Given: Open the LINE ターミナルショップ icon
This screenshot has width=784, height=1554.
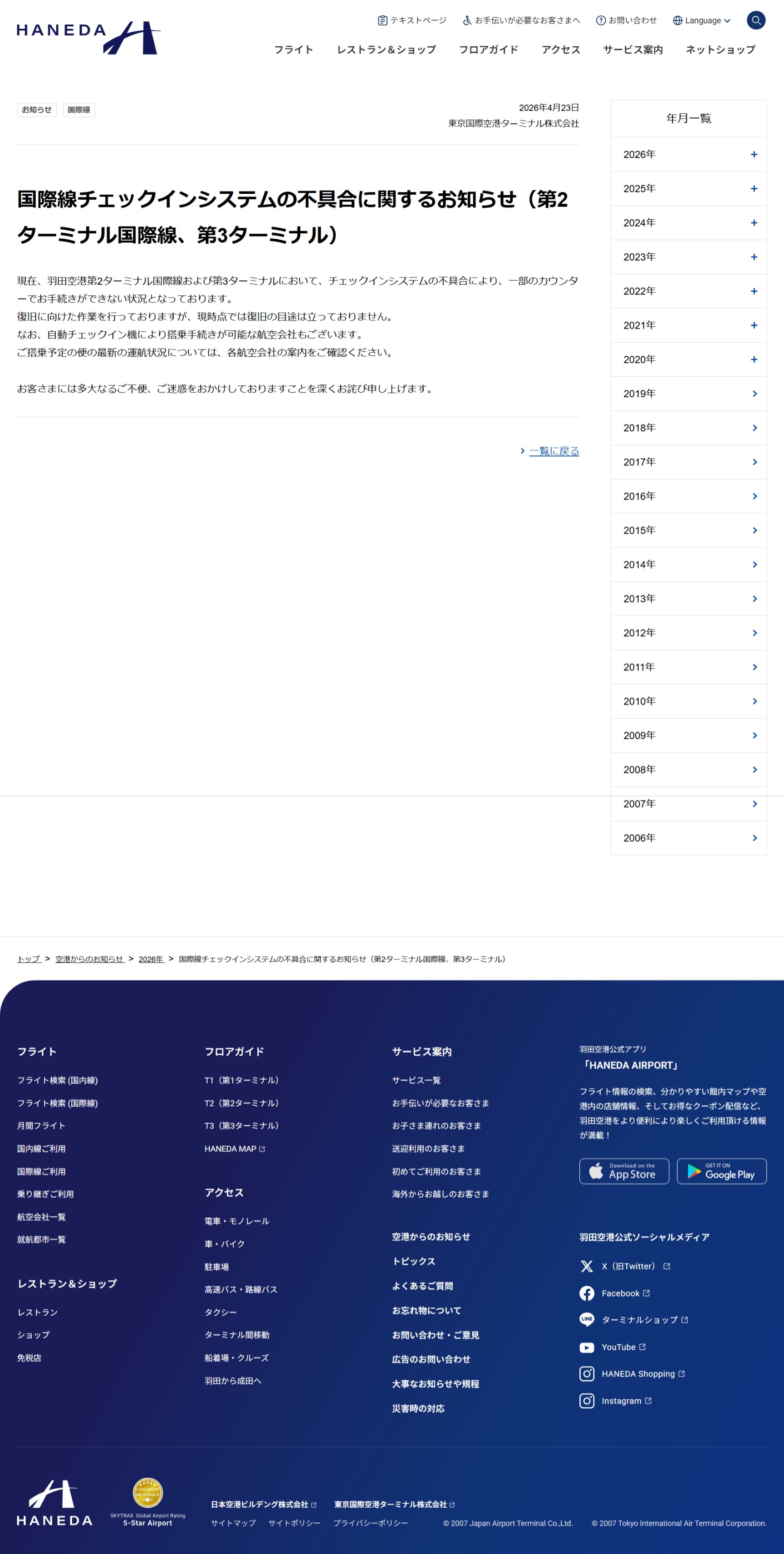Looking at the screenshot, I should pyautogui.click(x=586, y=1319).
